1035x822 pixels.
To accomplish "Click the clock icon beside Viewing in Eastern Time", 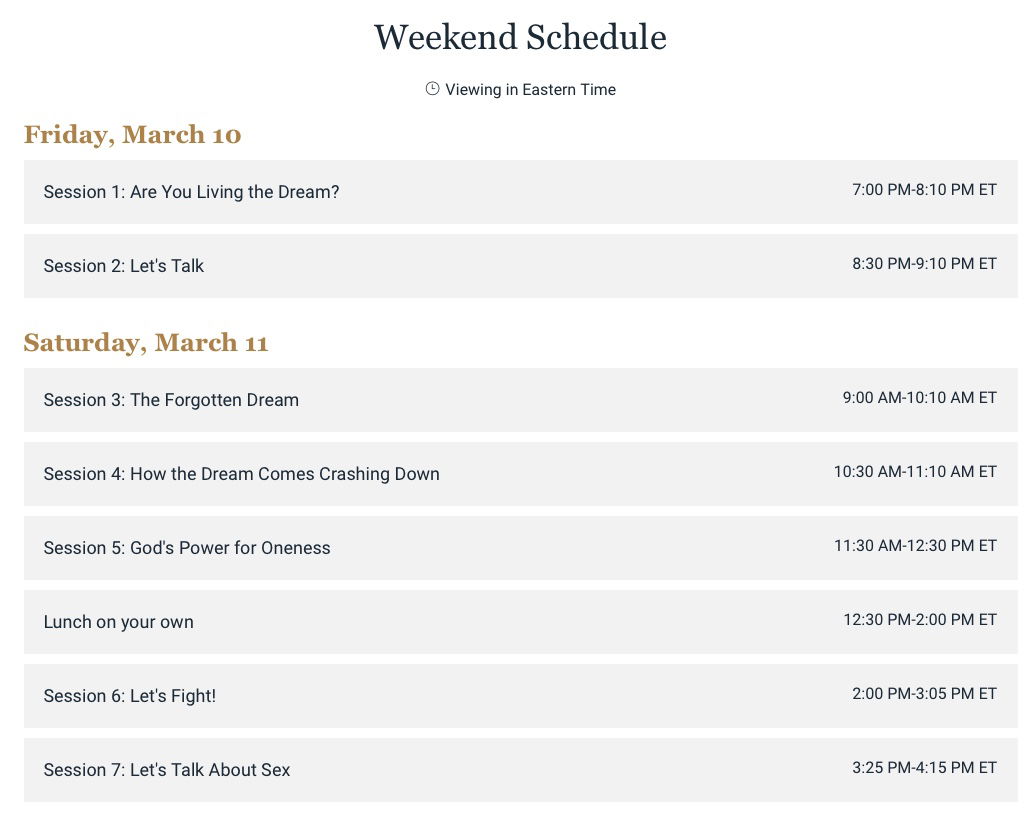I will coord(432,89).
